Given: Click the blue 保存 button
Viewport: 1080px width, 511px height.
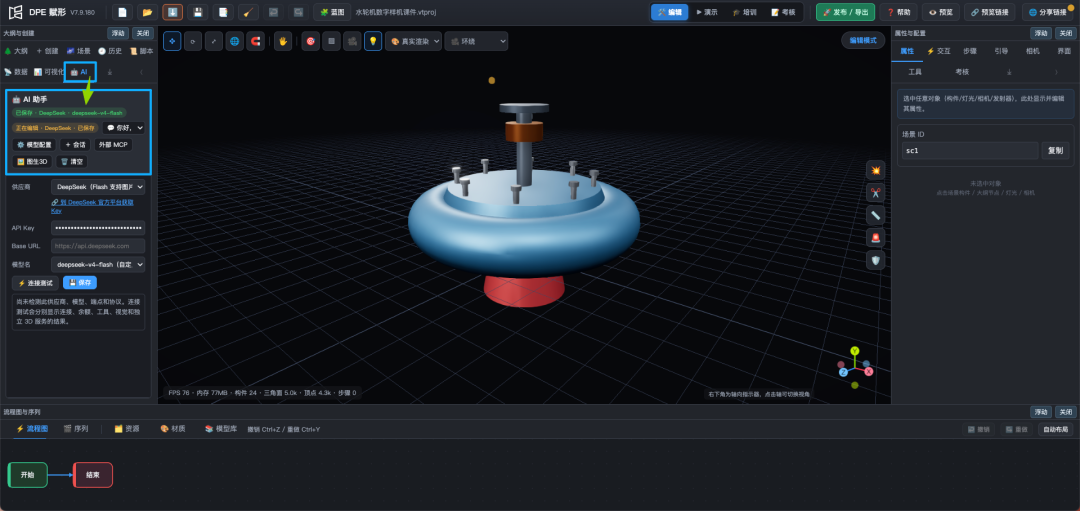Looking at the screenshot, I should [80, 283].
